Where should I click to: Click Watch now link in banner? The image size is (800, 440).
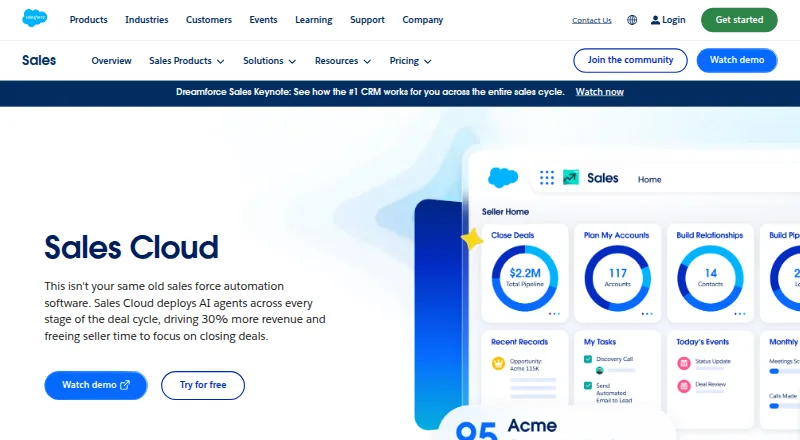coord(599,92)
